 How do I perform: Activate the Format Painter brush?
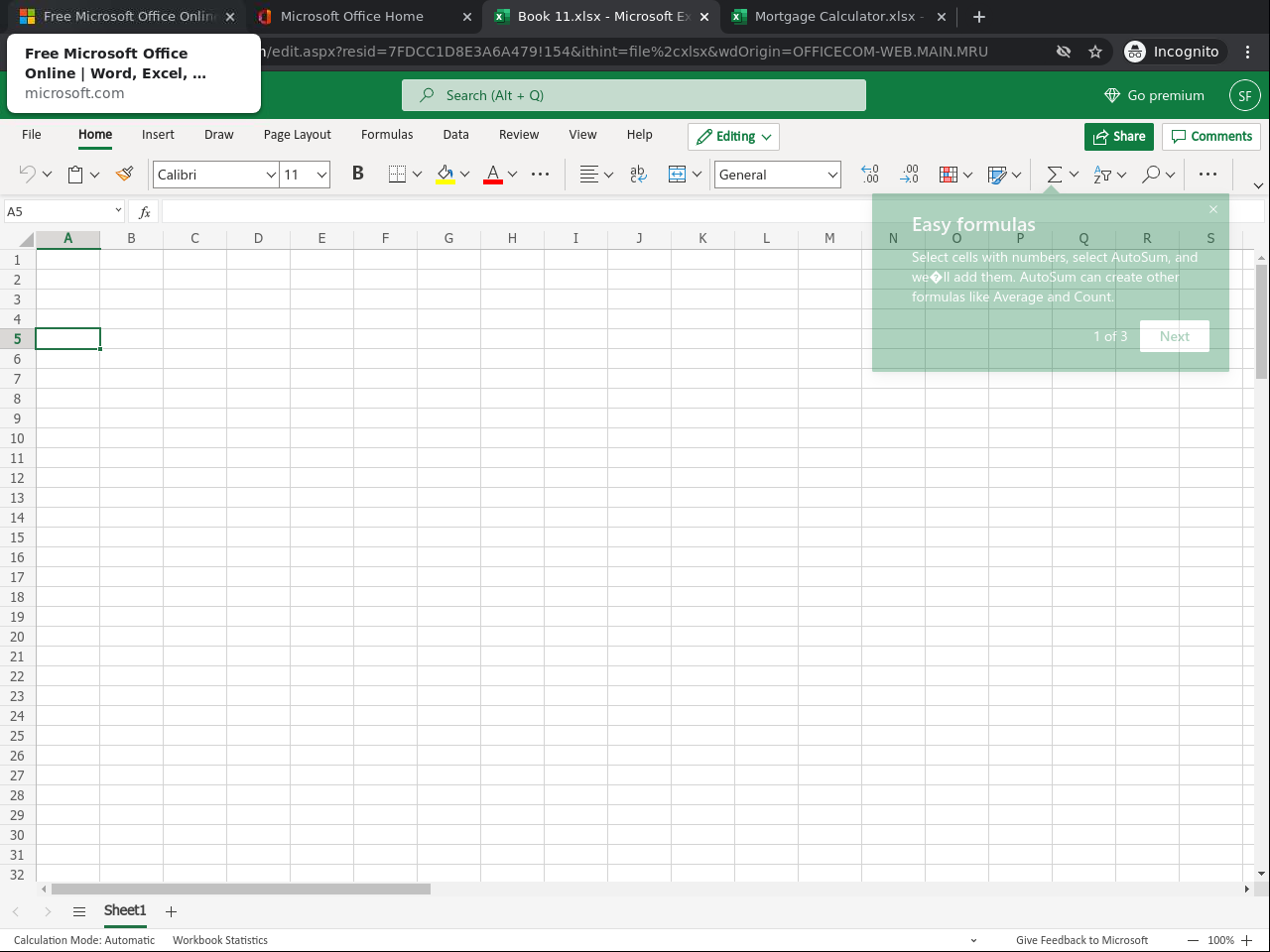pyautogui.click(x=125, y=175)
